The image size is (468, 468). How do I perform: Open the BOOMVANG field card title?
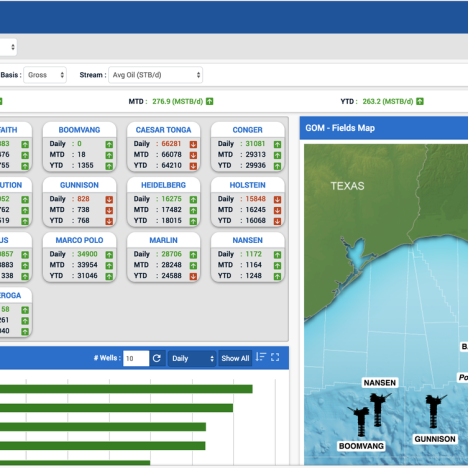click(x=79, y=130)
